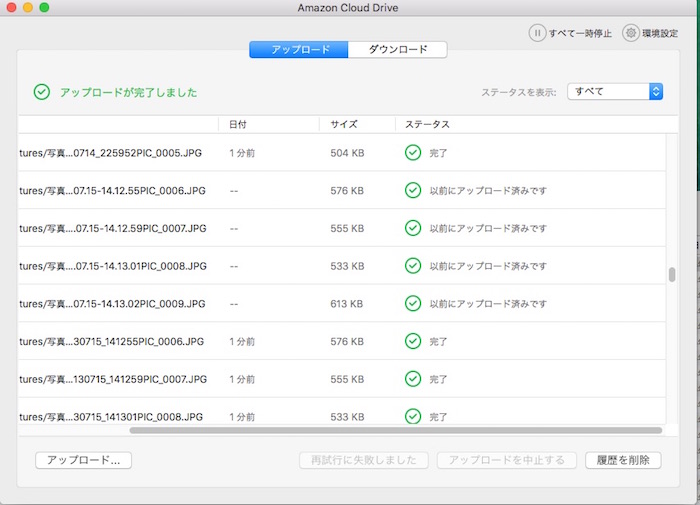The width and height of the screenshot is (700, 505).
Task: Open preferences via the 環境設定 gear icon
Action: (x=630, y=33)
